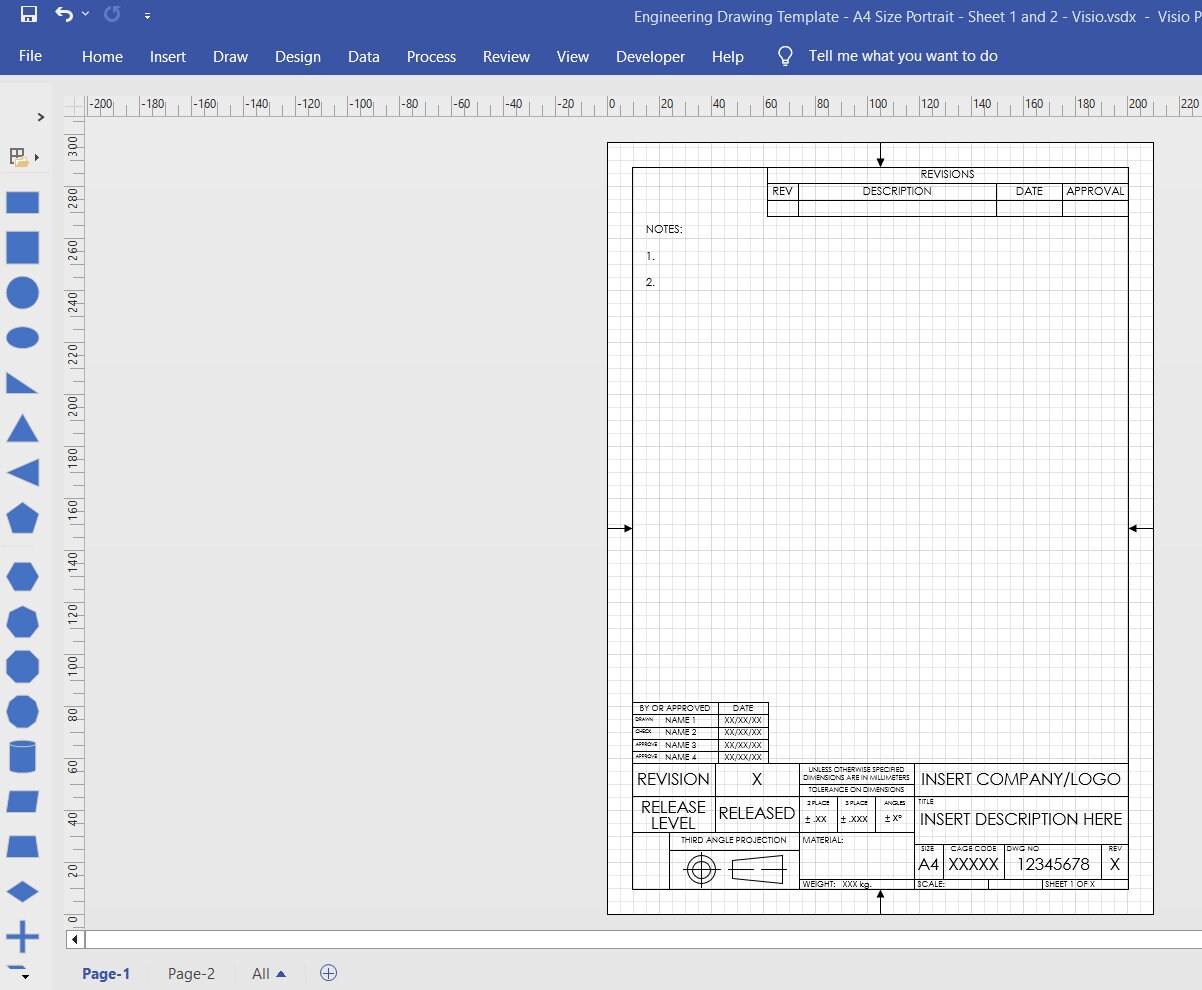The height and width of the screenshot is (990, 1202).
Task: Click the horizontal scrollbar left arrow
Action: [74, 939]
